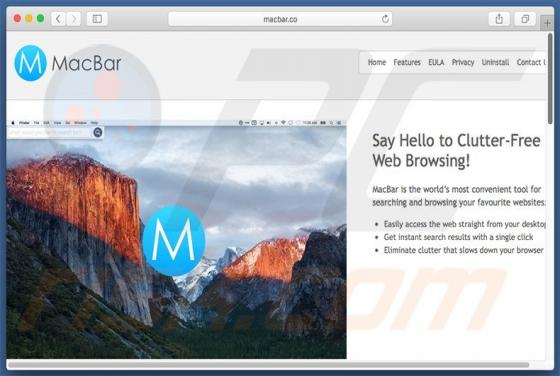Click the "Get instant search results" bullet
The height and width of the screenshot is (376, 560).
coord(458,237)
